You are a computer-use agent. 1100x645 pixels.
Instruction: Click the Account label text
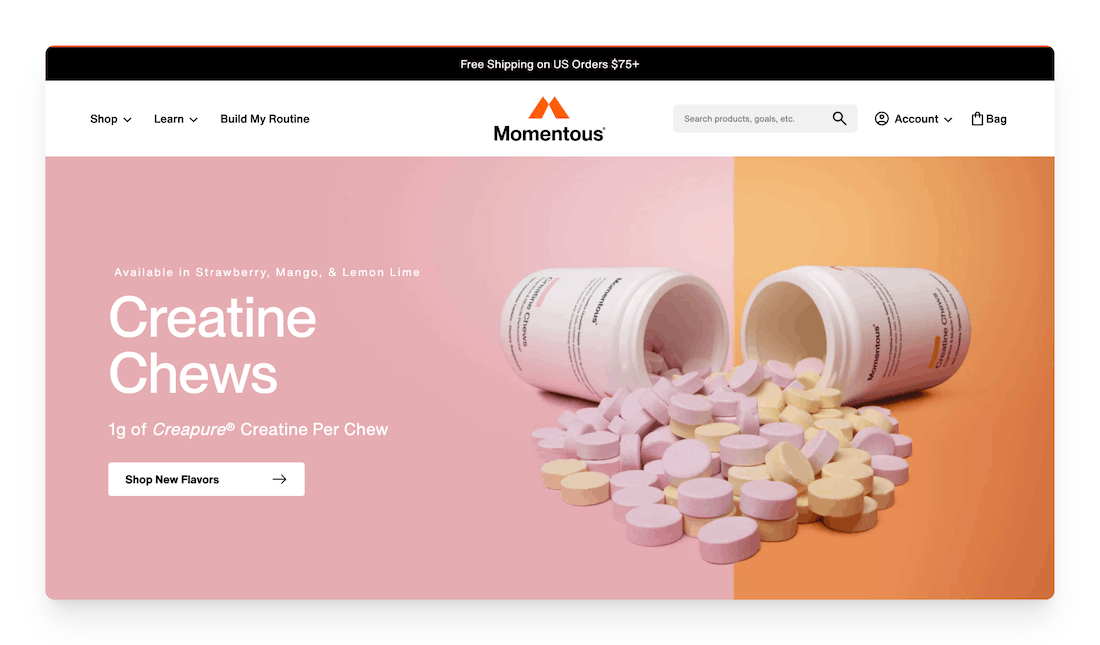(x=916, y=119)
